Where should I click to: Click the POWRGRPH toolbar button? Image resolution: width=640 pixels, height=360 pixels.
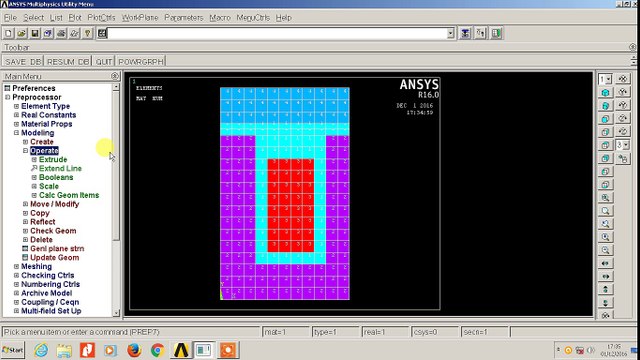[x=140, y=62]
